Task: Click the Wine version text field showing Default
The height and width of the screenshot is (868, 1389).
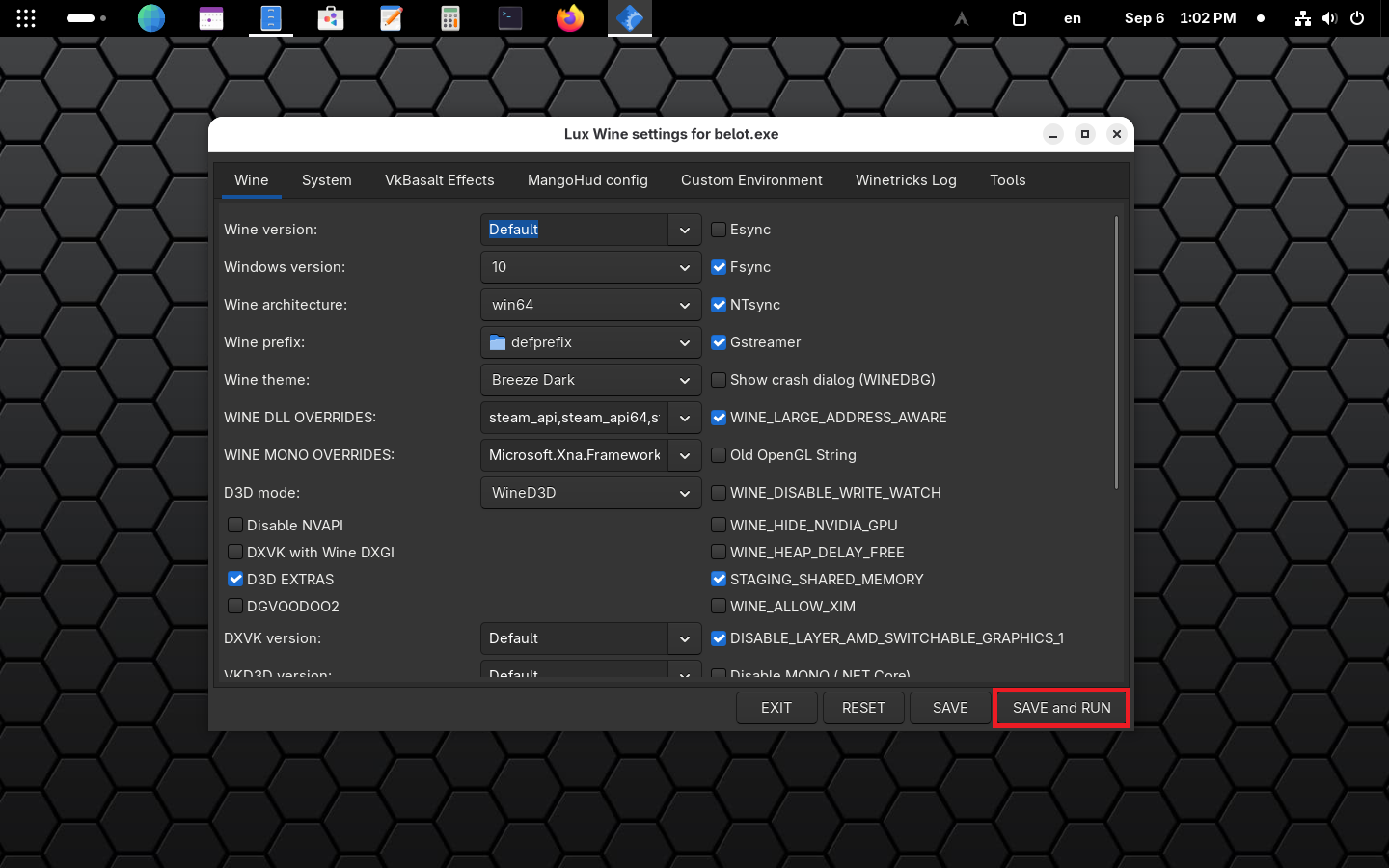Action: pyautogui.click(x=574, y=230)
